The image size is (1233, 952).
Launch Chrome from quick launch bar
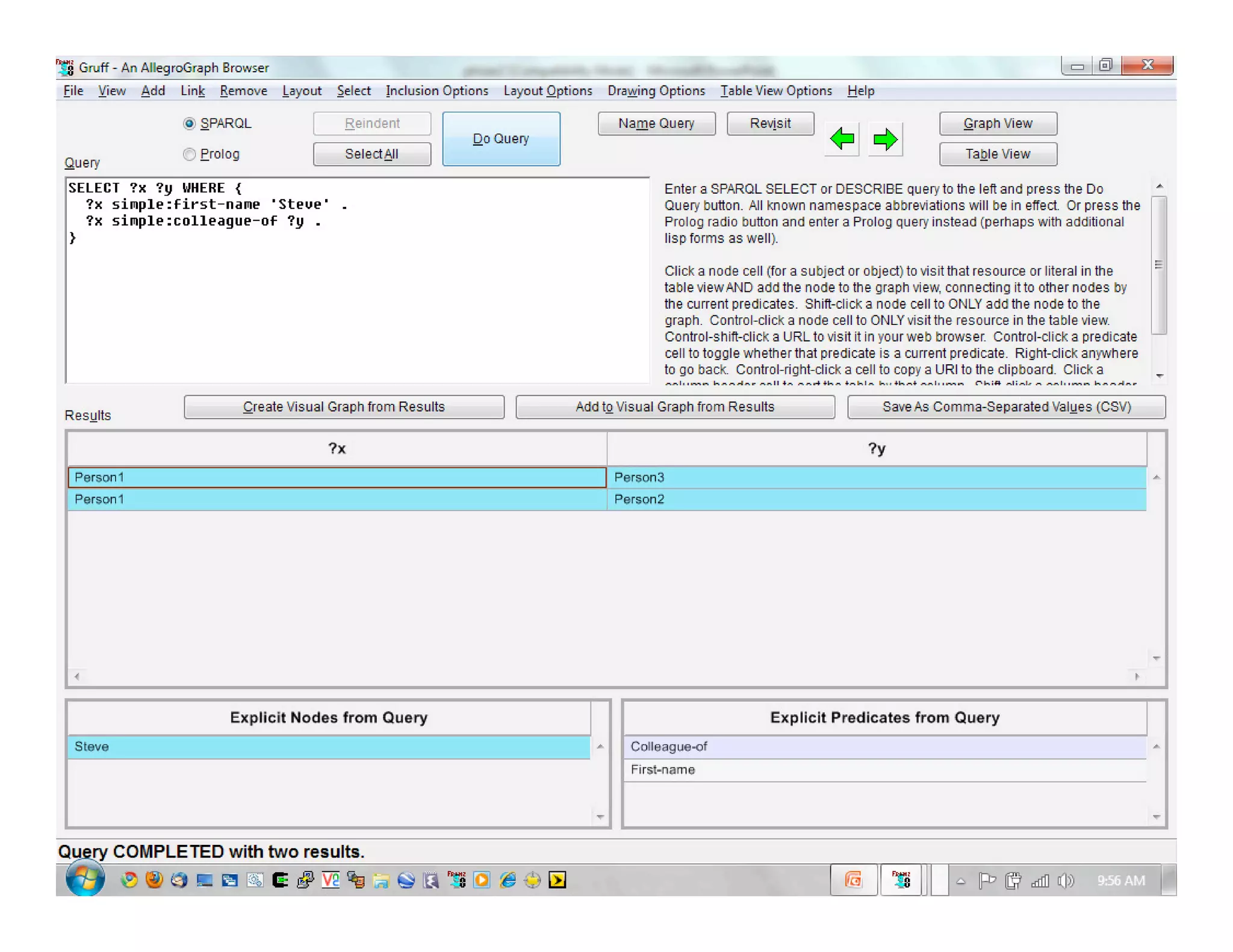click(129, 880)
